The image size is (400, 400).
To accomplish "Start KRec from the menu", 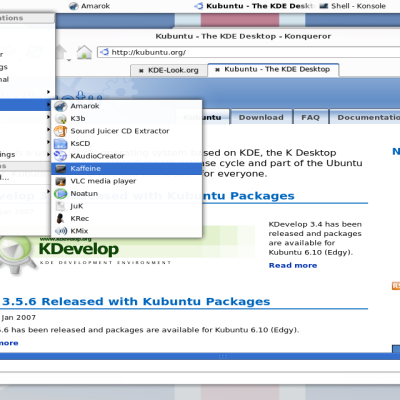I will click(127, 219).
